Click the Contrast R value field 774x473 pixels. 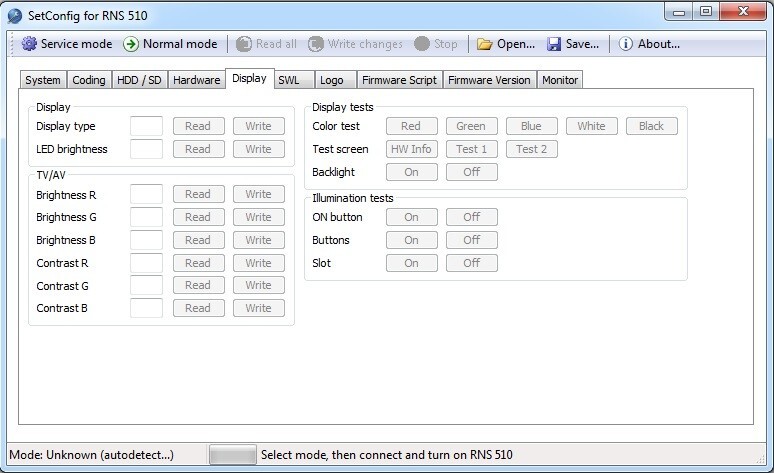point(147,263)
